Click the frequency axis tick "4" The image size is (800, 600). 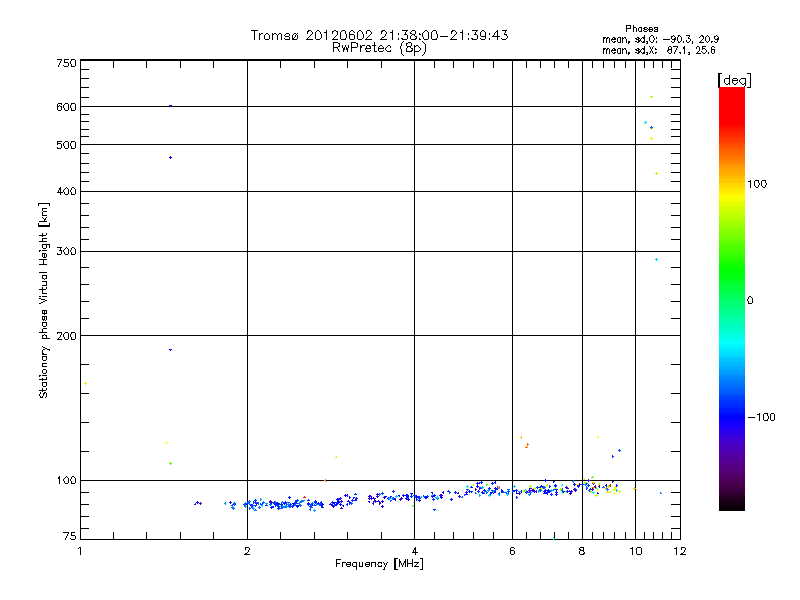(414, 551)
